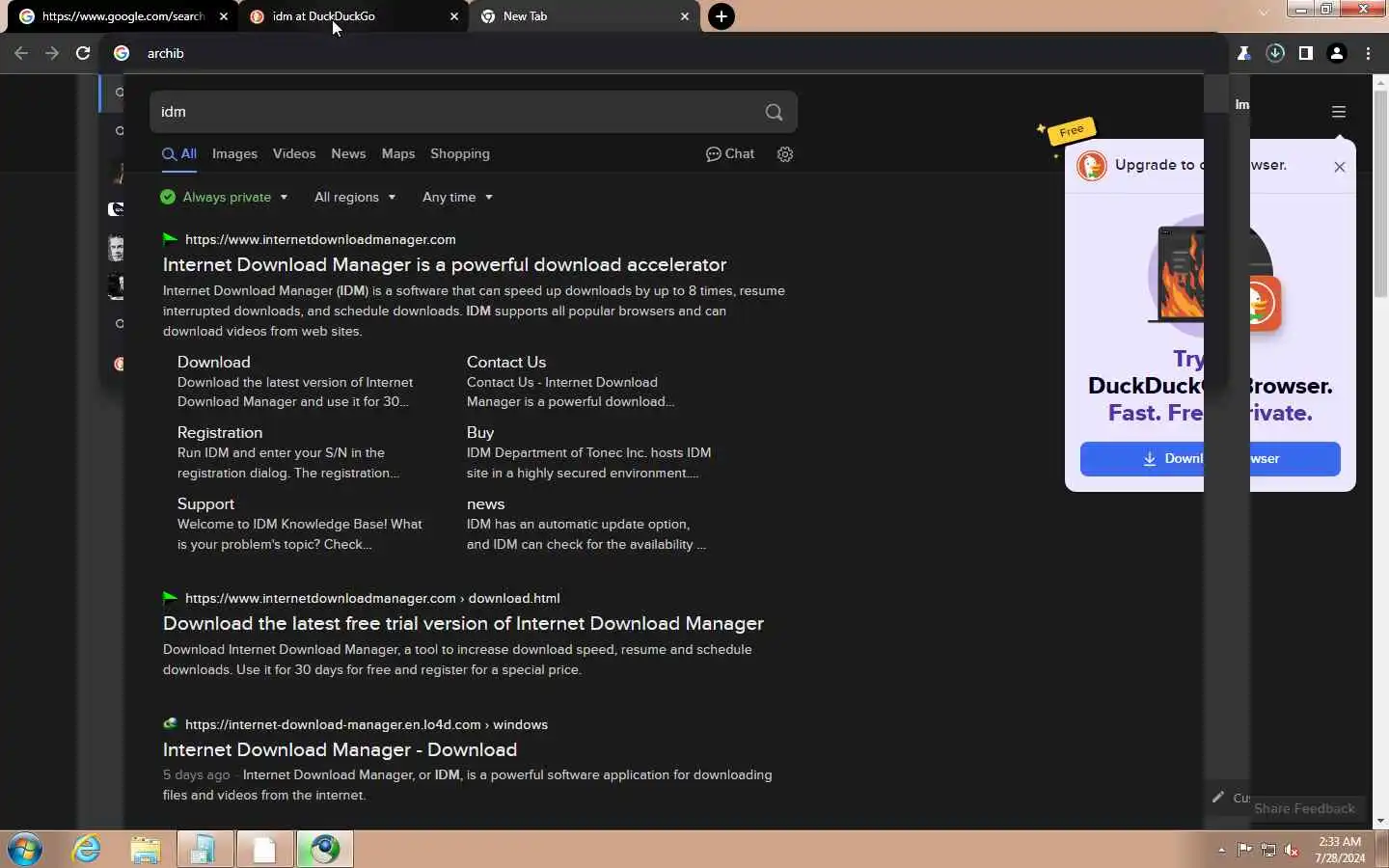Image resolution: width=1389 pixels, height=868 pixels.
Task: Open DuckDuckGo search settings gear
Action: pyautogui.click(x=785, y=154)
